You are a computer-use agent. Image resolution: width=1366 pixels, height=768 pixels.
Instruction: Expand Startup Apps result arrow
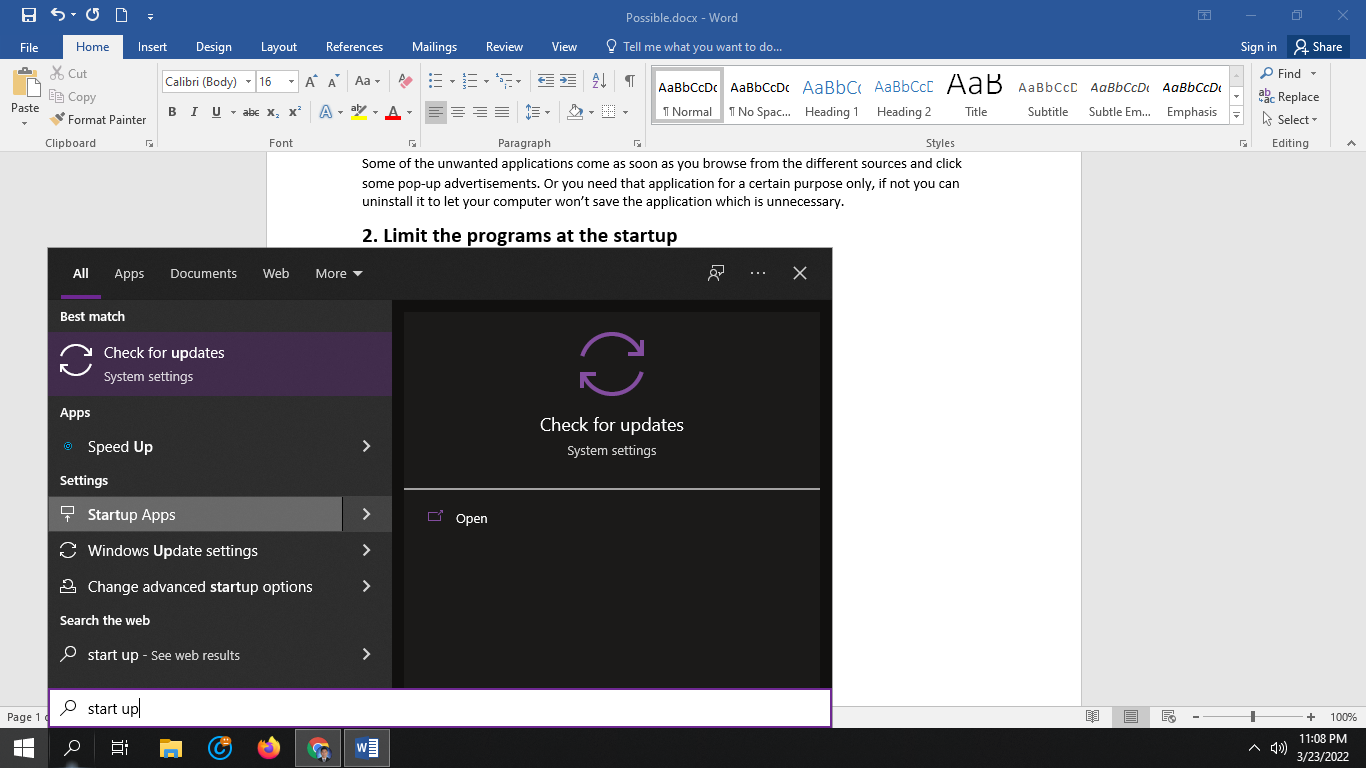366,515
